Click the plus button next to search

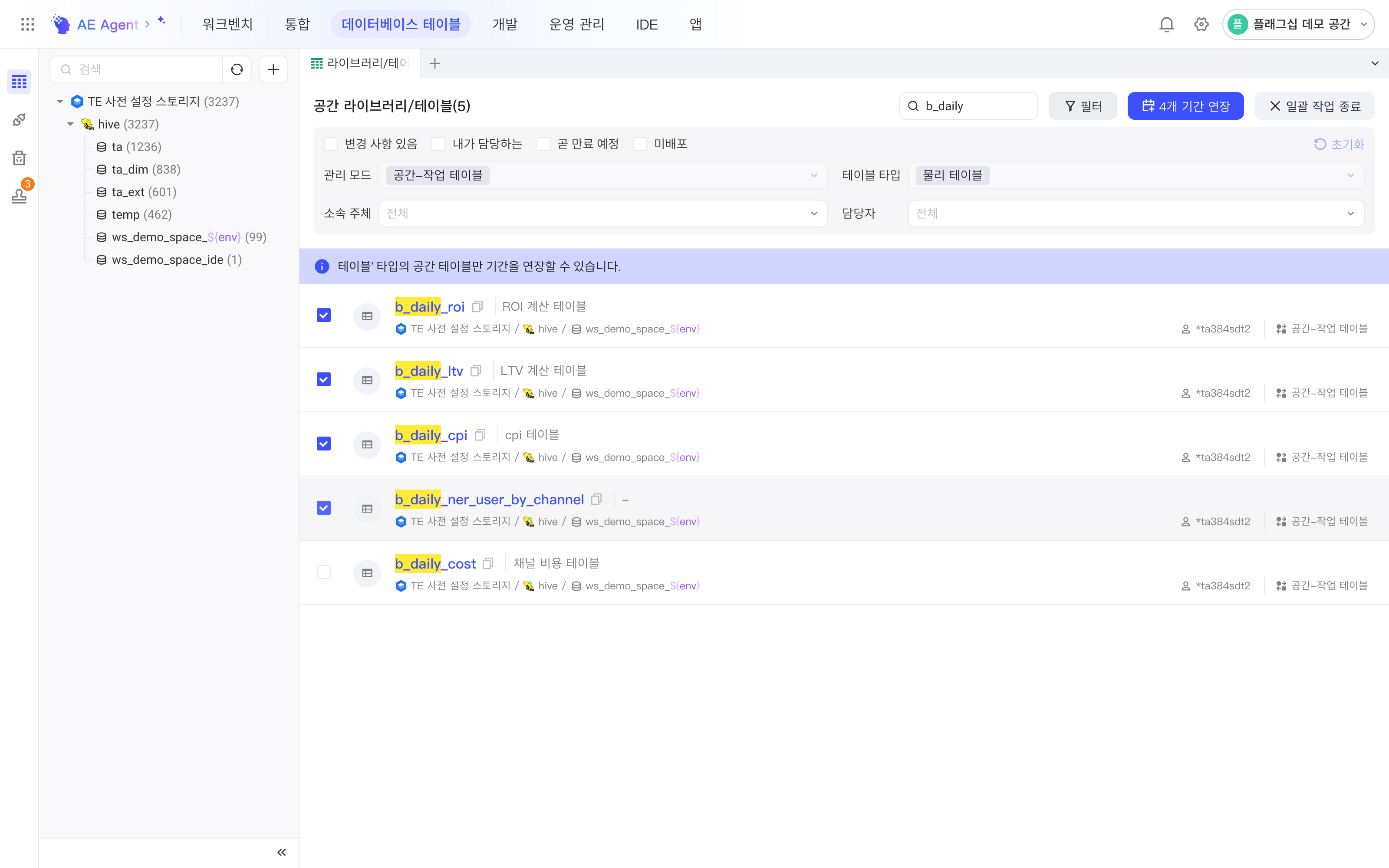pyautogui.click(x=273, y=69)
